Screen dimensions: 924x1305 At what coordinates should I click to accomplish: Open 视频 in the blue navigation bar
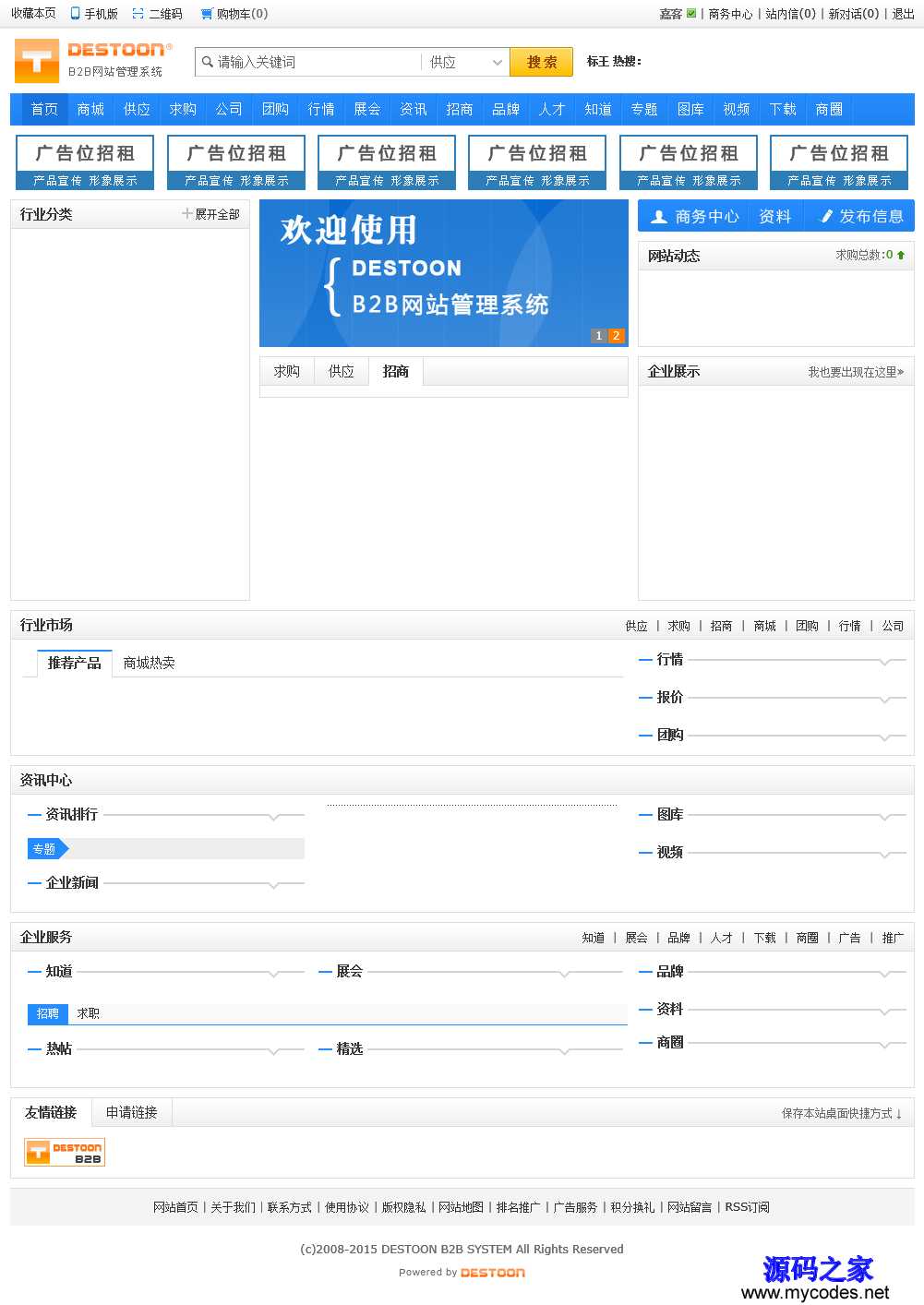pos(737,109)
